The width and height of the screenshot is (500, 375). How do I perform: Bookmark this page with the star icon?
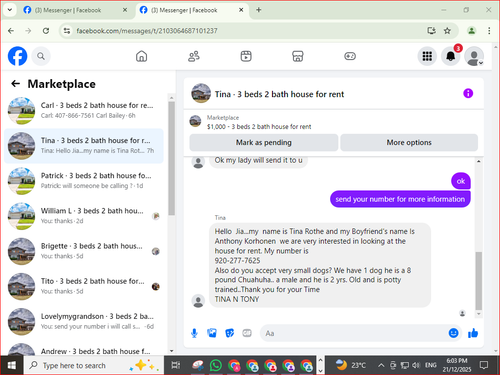click(447, 31)
